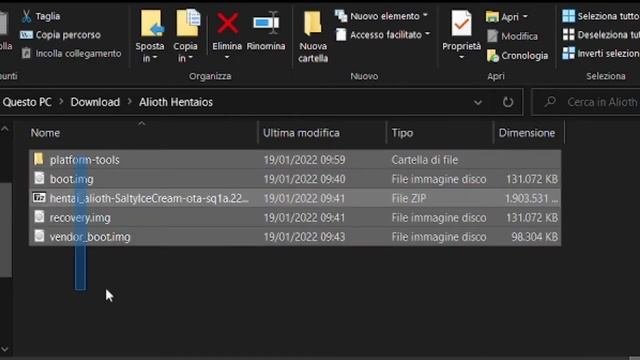Image resolution: width=640 pixels, height=360 pixels.
Task: Sort by the Tipo column header
Action: point(402,133)
